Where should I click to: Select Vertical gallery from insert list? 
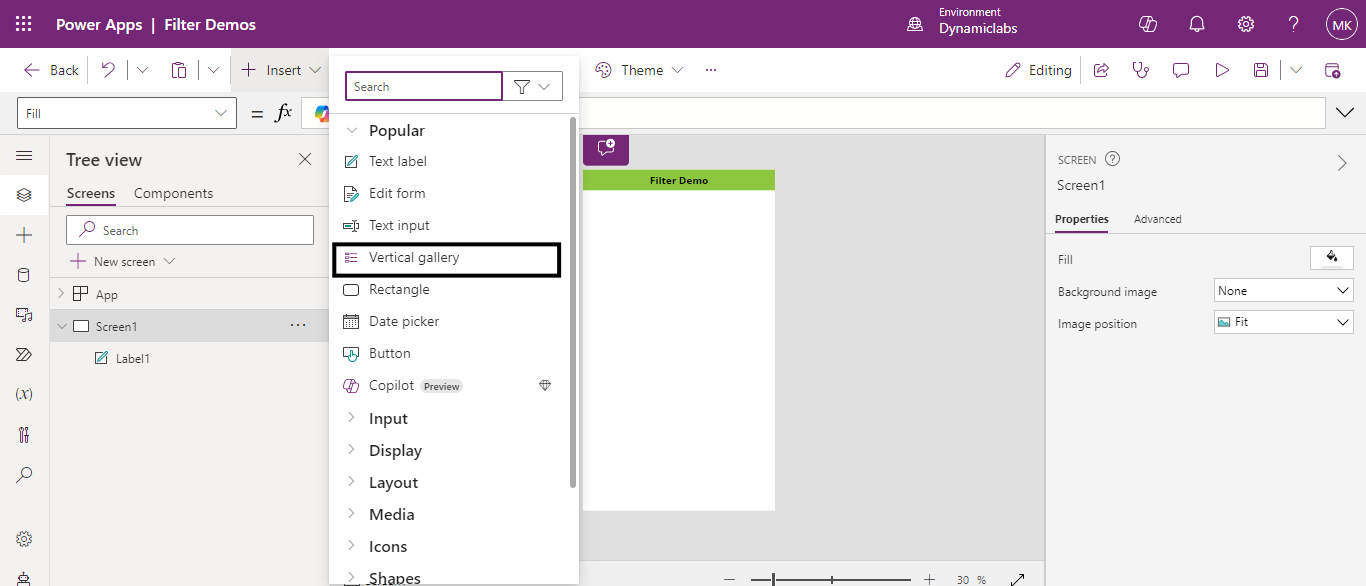pos(414,258)
